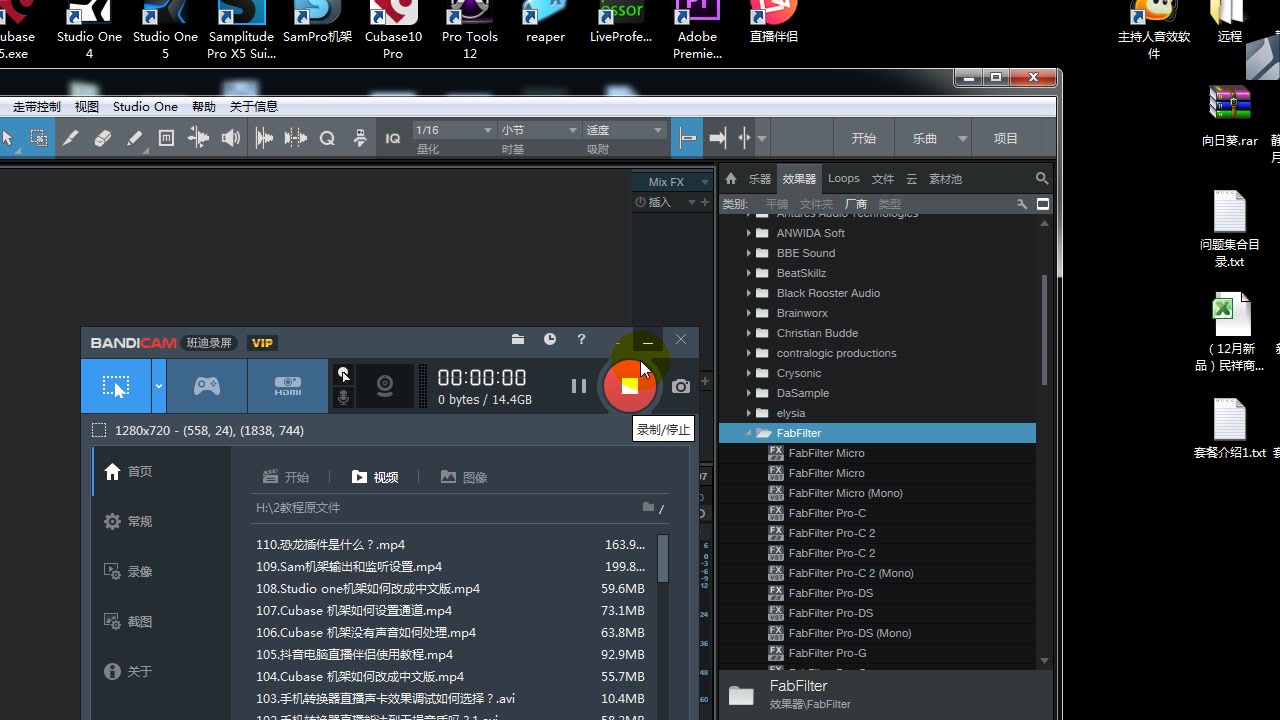Open the 乐曲 page button
The height and width of the screenshot is (720, 1280).
925,139
